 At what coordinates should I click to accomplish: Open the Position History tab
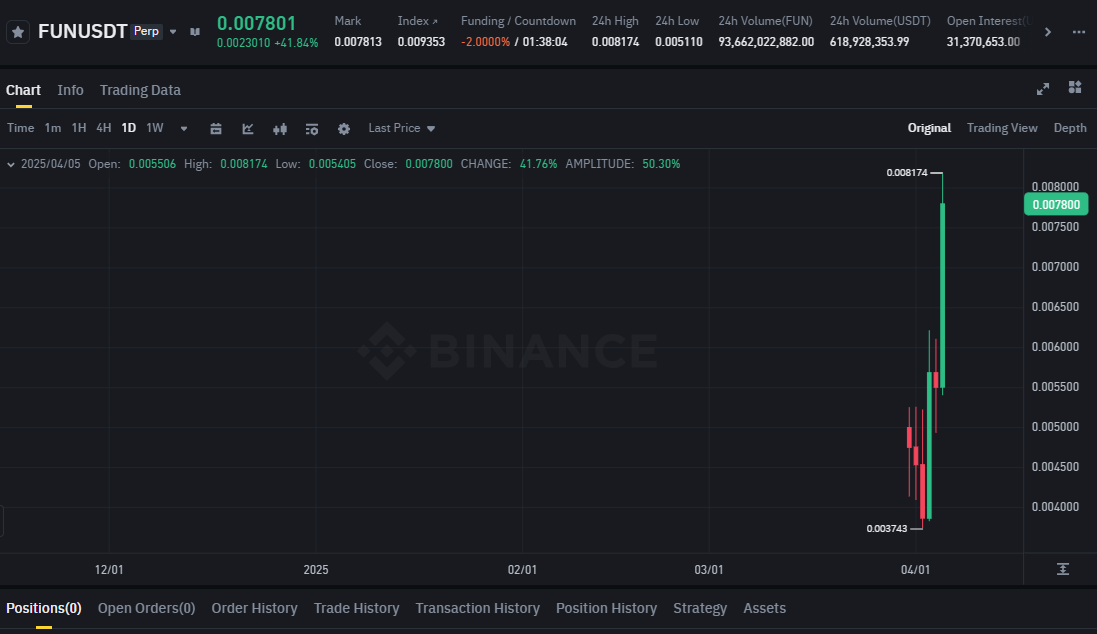[607, 608]
